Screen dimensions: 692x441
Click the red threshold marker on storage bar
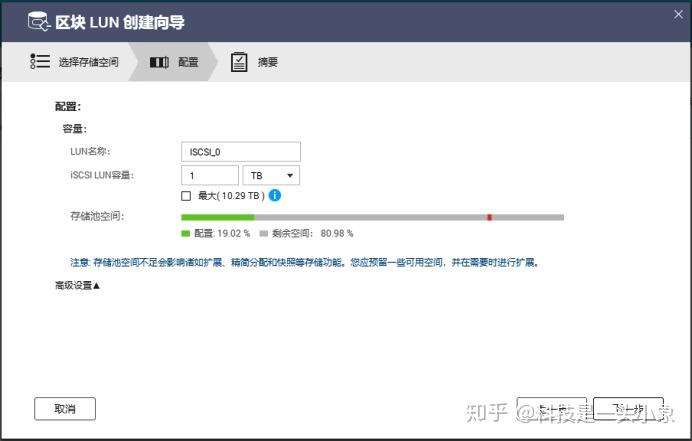click(x=489, y=217)
